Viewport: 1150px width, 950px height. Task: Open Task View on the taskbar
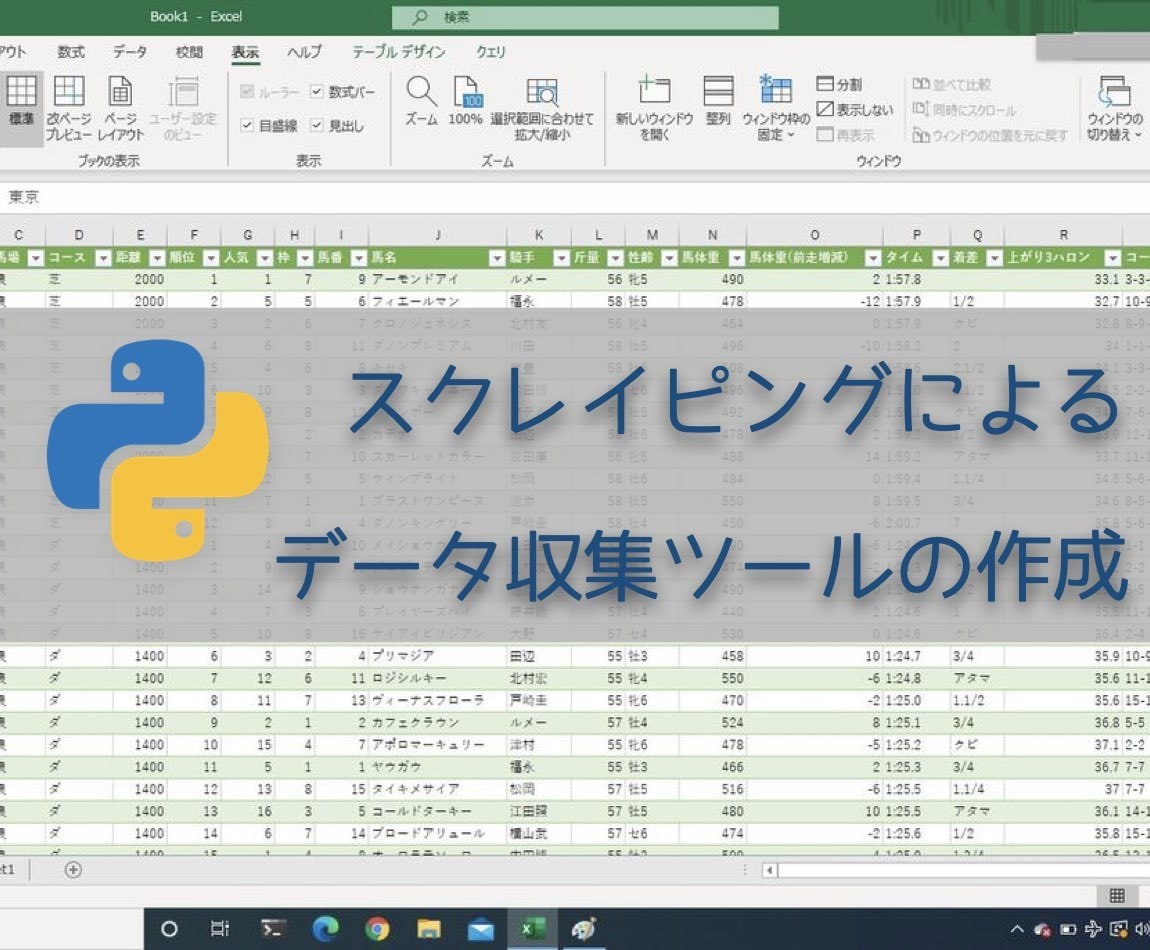point(220,929)
